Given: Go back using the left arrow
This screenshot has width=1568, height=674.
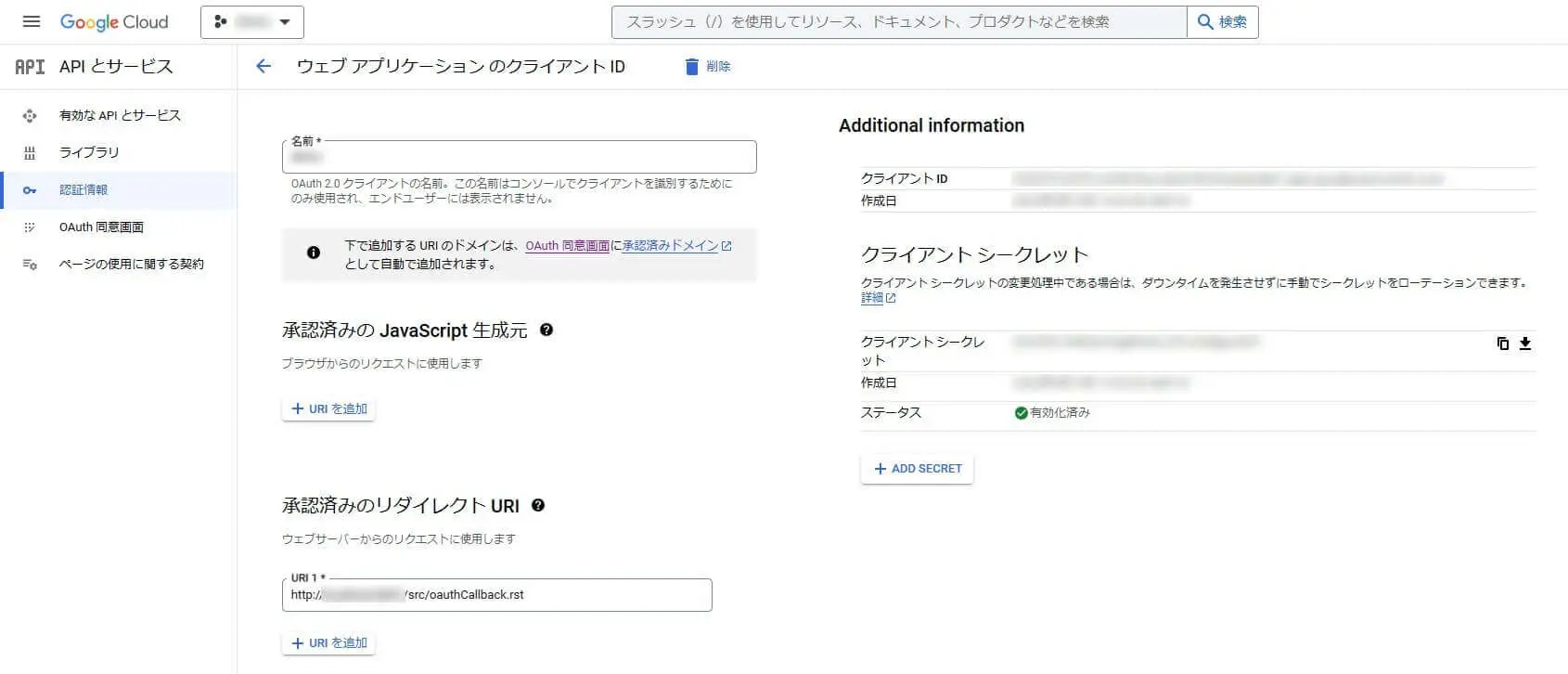Looking at the screenshot, I should pos(263,66).
